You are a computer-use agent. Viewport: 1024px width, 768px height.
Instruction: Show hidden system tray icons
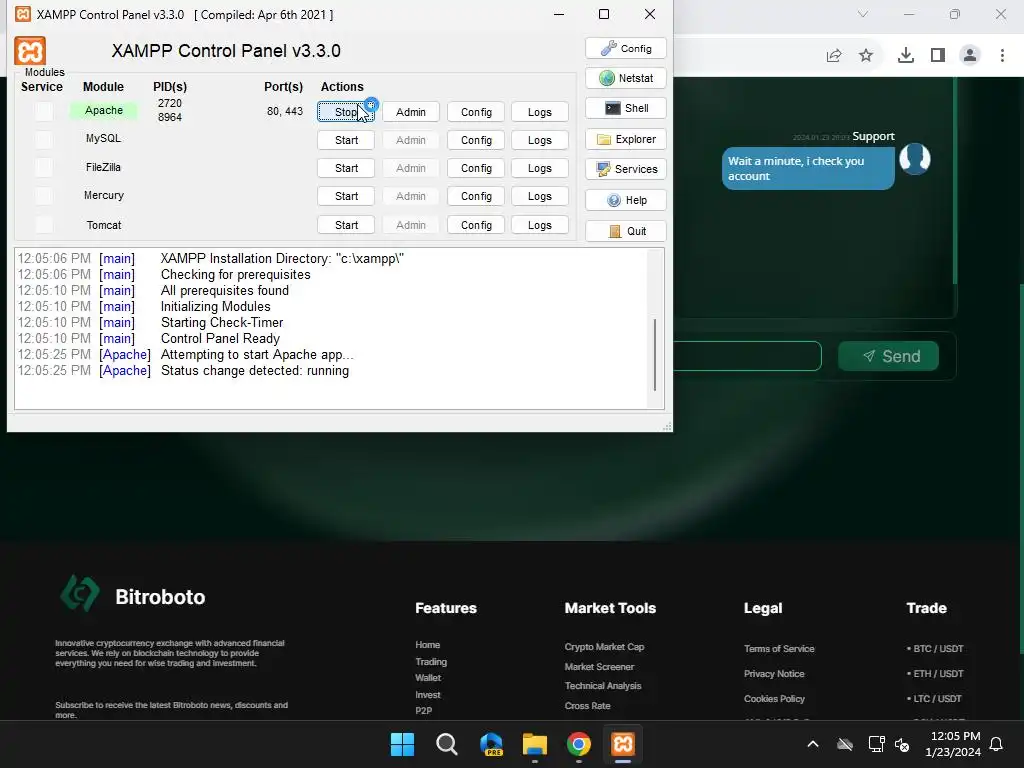[813, 744]
